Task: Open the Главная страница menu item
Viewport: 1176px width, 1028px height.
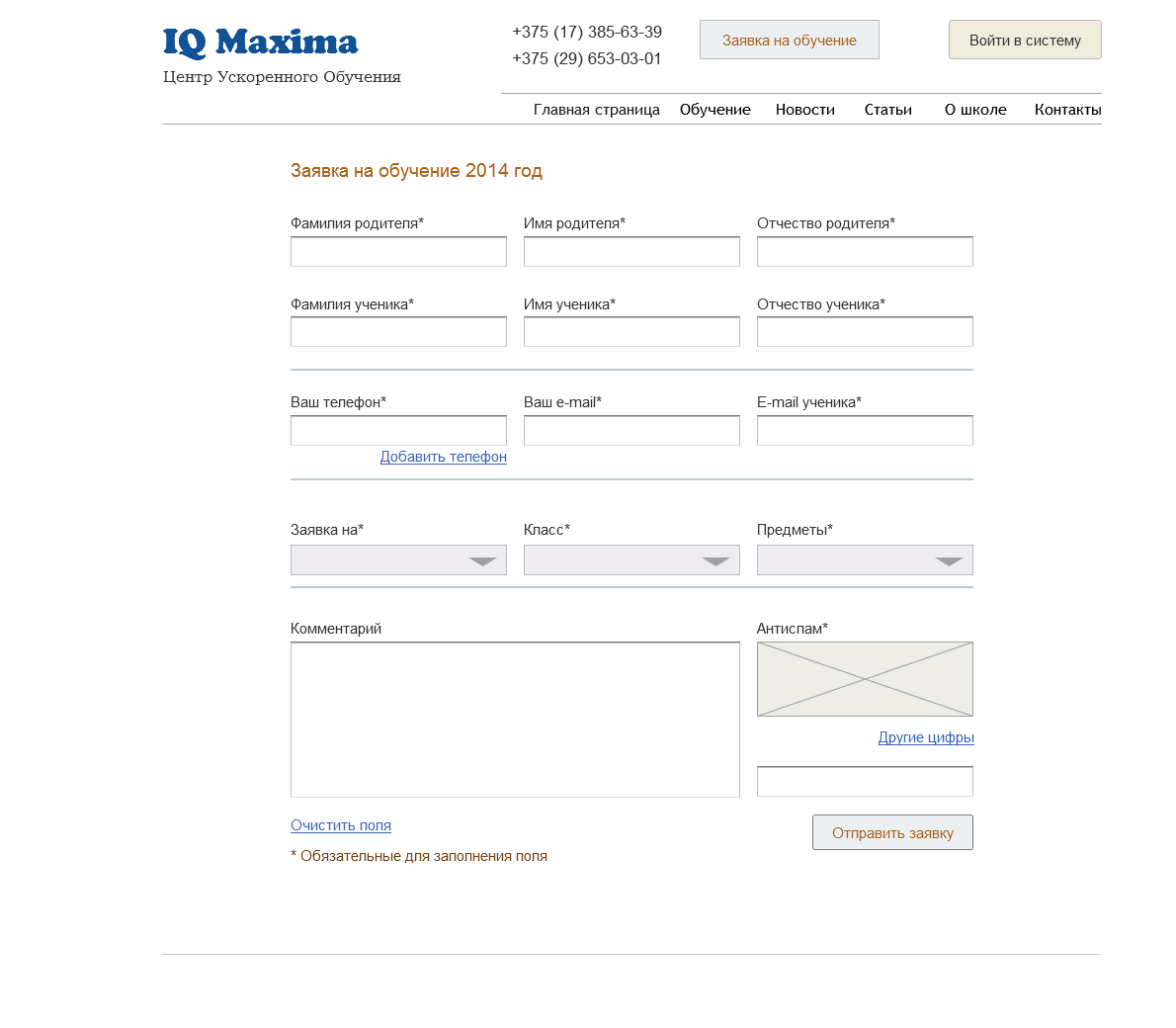Action: (596, 110)
